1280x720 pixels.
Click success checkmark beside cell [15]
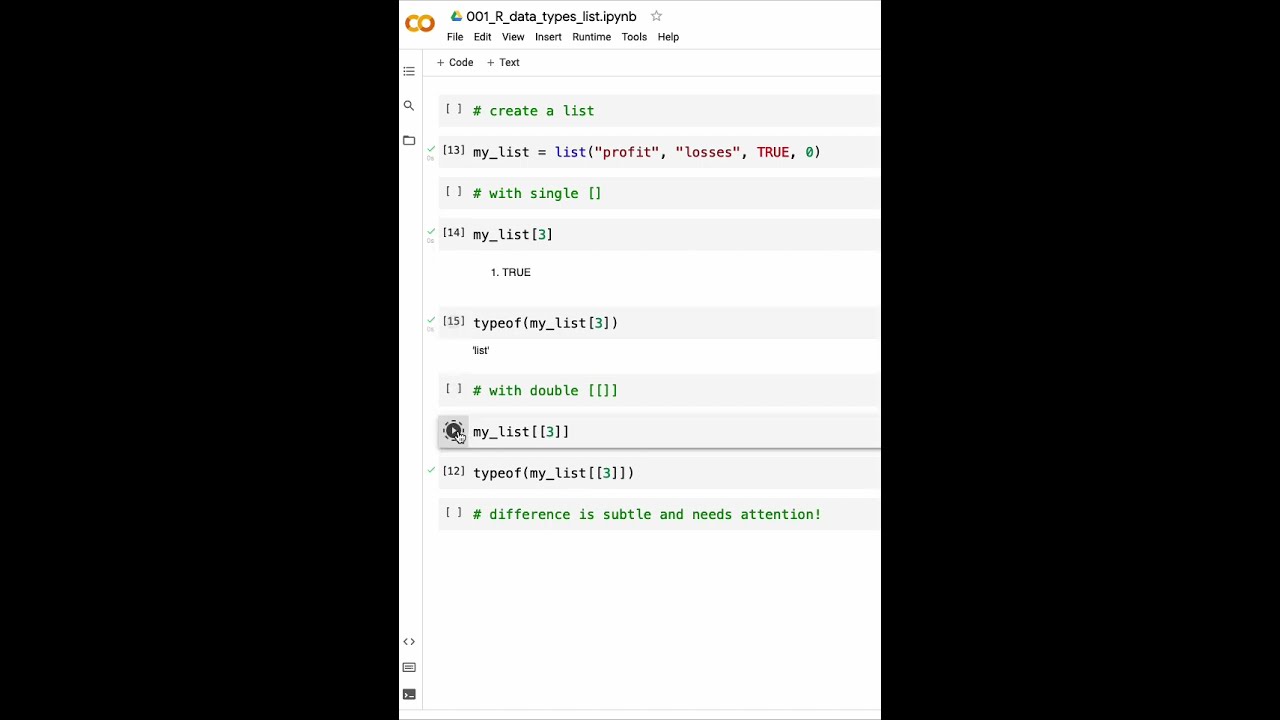431,320
